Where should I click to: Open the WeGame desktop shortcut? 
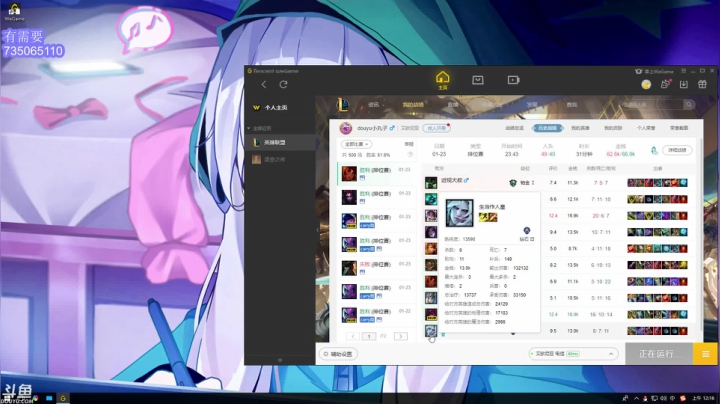point(14,12)
